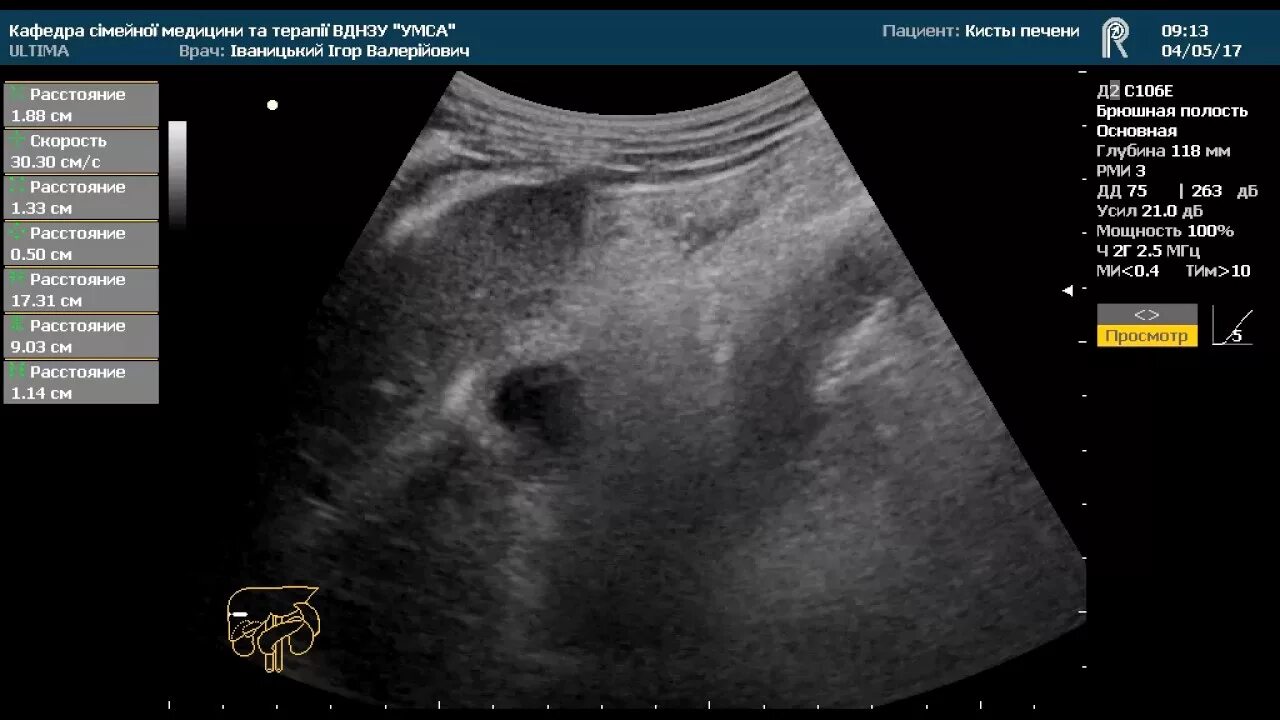Viewport: 1280px width, 720px height.
Task: Click the <> arrows button above Просмотр
Action: coord(1147,315)
